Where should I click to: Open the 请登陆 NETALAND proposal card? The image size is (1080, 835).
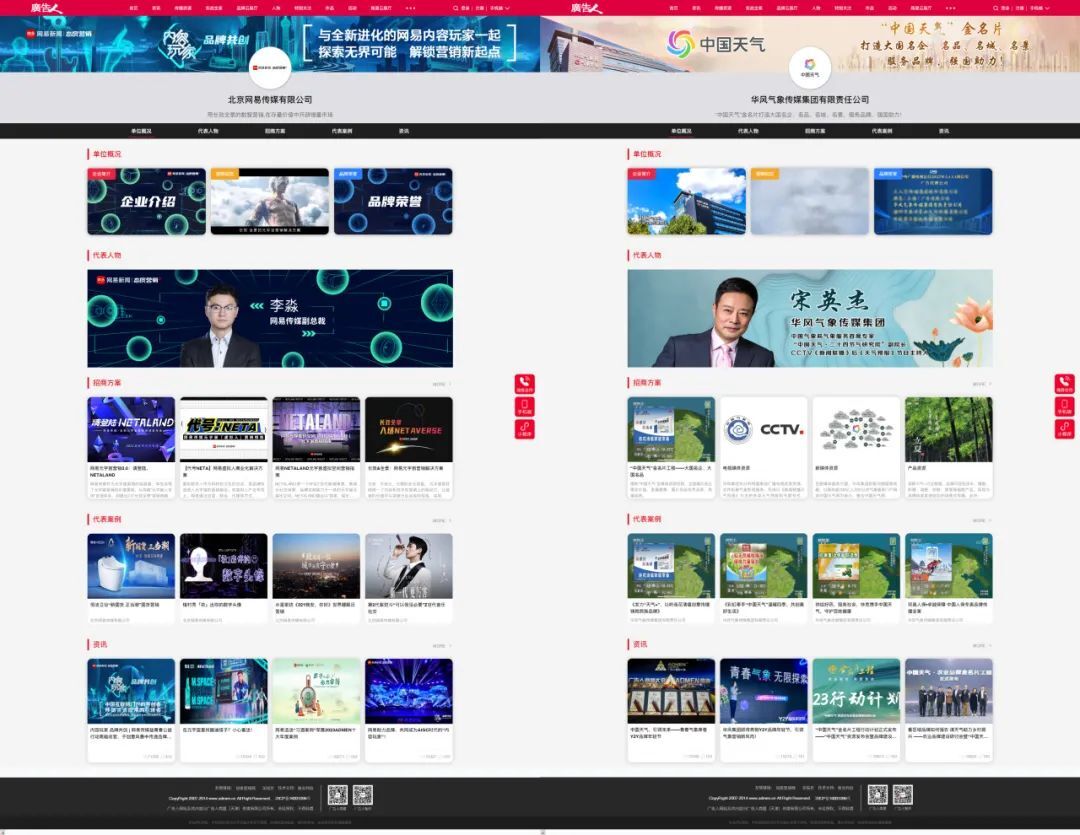coord(131,448)
